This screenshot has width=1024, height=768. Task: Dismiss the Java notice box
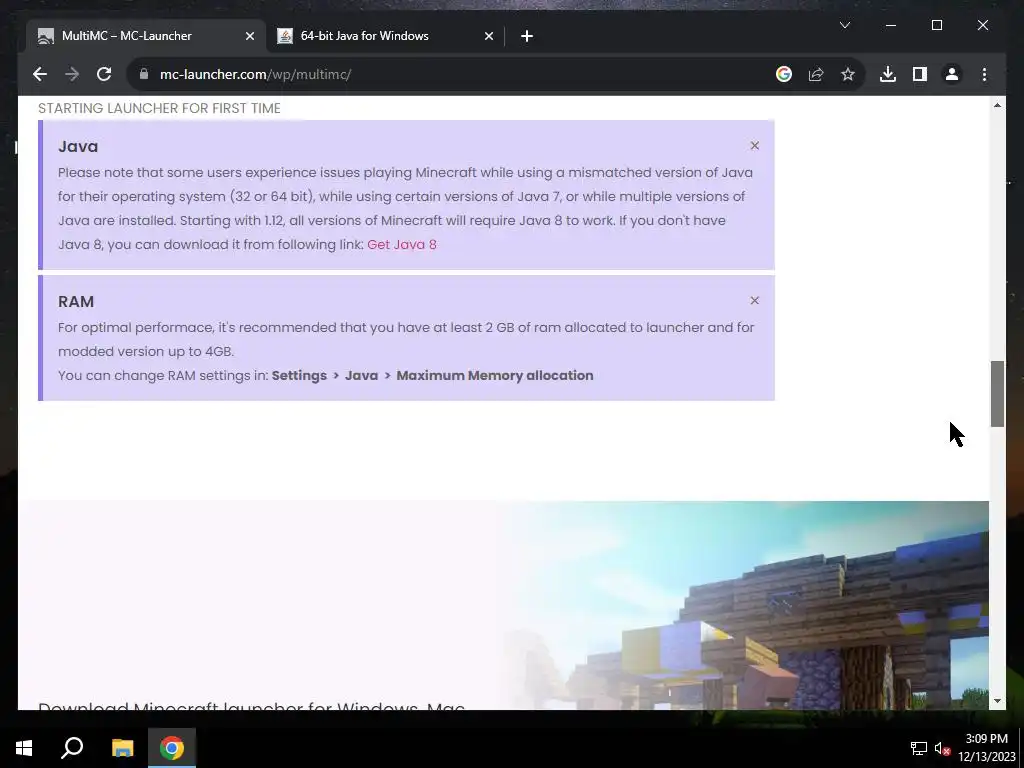[755, 146]
